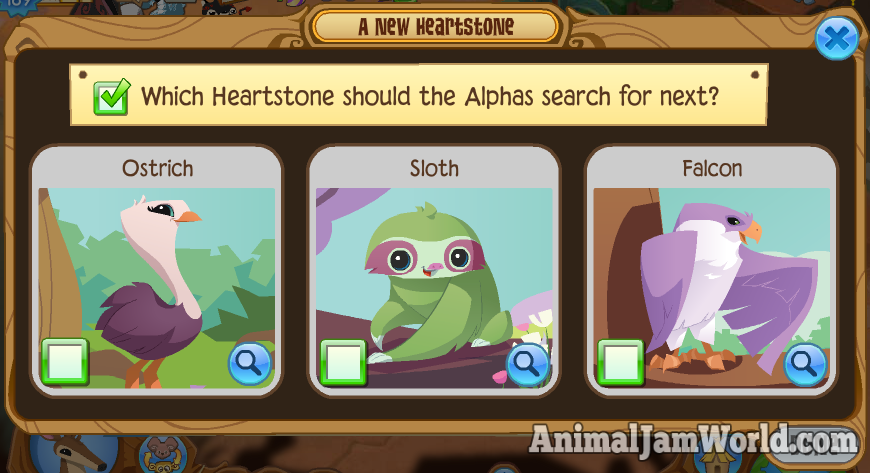
Task: Tick the Sloth vote checkbox
Action: point(343,362)
